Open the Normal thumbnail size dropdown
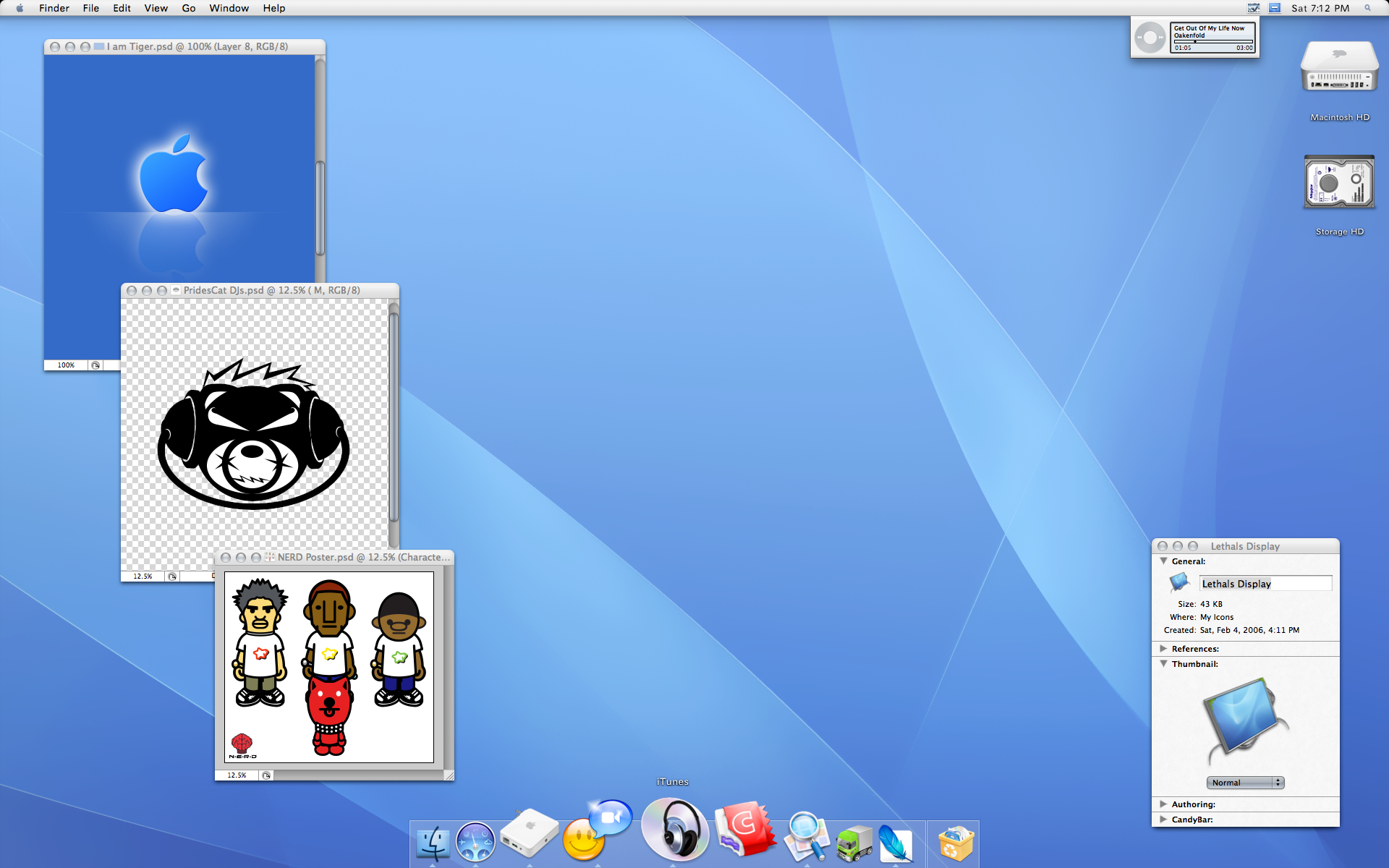1389x868 pixels. coord(1244,783)
